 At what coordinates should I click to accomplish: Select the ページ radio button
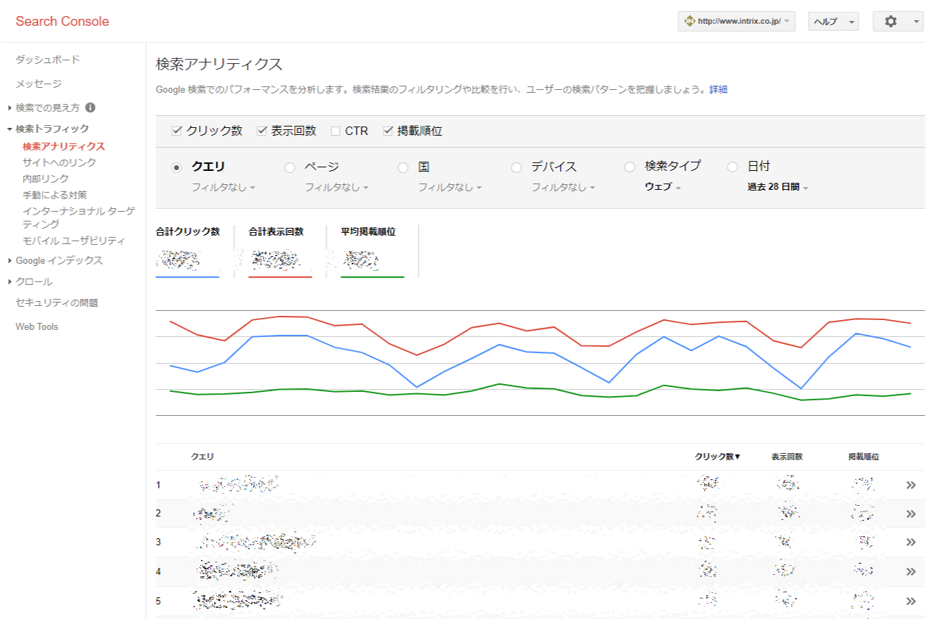[x=289, y=168]
